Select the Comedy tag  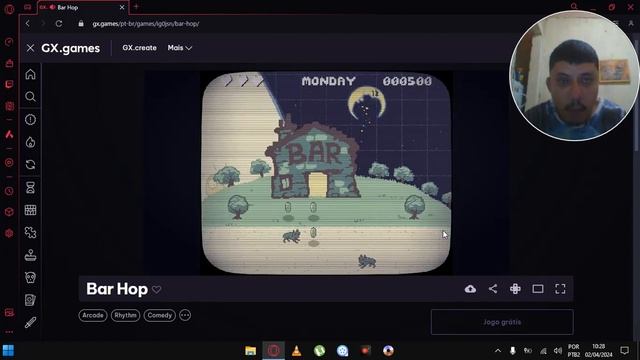tap(160, 315)
